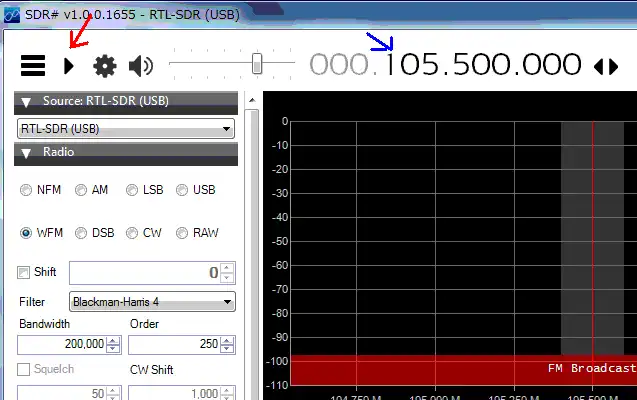Screen dimensions: 637x400
Task: Increase Order value with up arrow
Action: pos(227,341)
